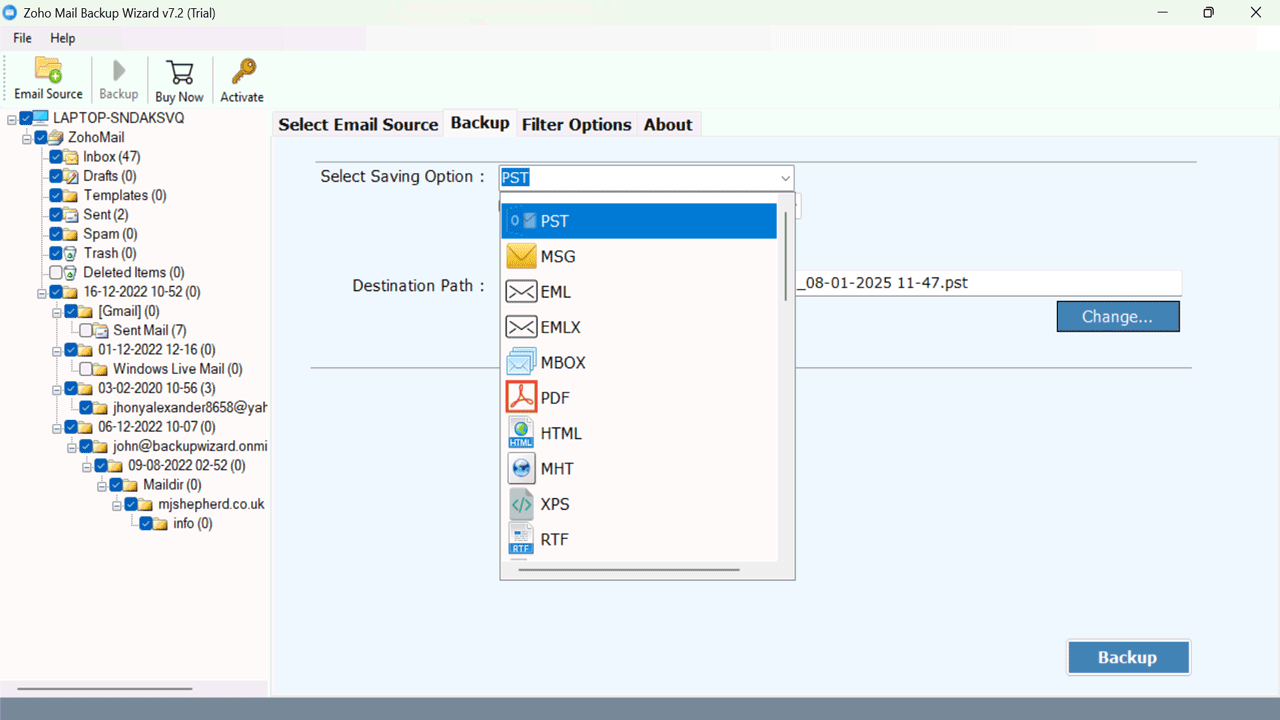Switch to the About tab
The width and height of the screenshot is (1280, 720).
pos(668,124)
